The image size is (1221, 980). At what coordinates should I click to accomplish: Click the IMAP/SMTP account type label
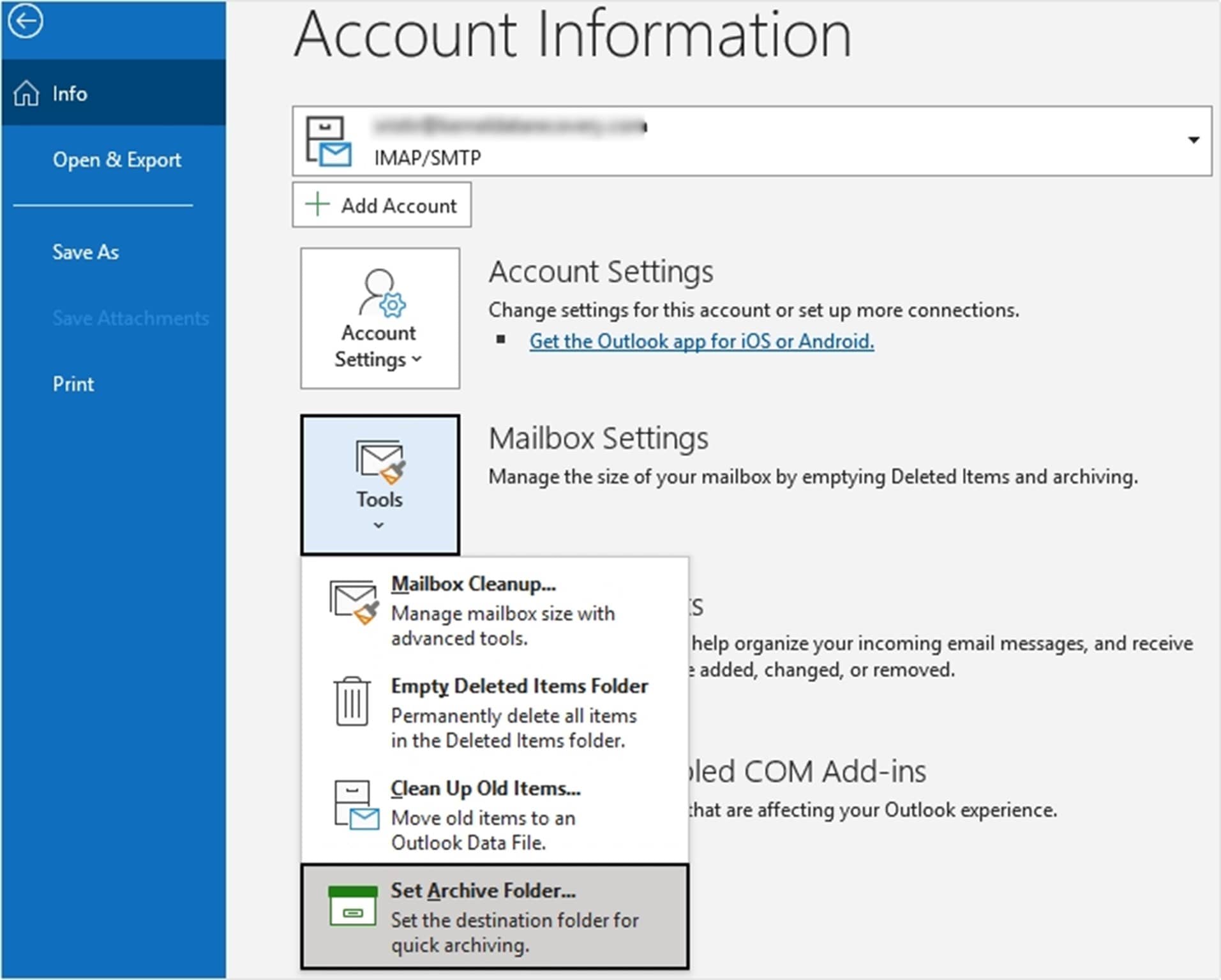(x=428, y=157)
